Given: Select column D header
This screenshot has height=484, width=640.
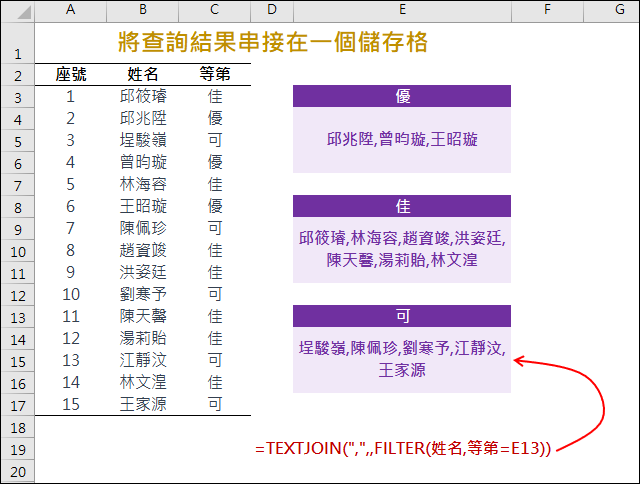Looking at the screenshot, I should coord(272,11).
